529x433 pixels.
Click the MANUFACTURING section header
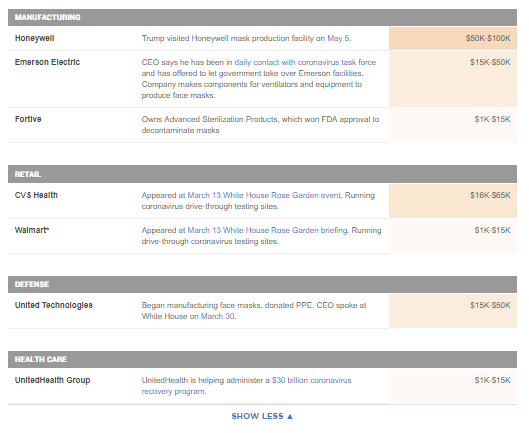pyautogui.click(x=262, y=18)
